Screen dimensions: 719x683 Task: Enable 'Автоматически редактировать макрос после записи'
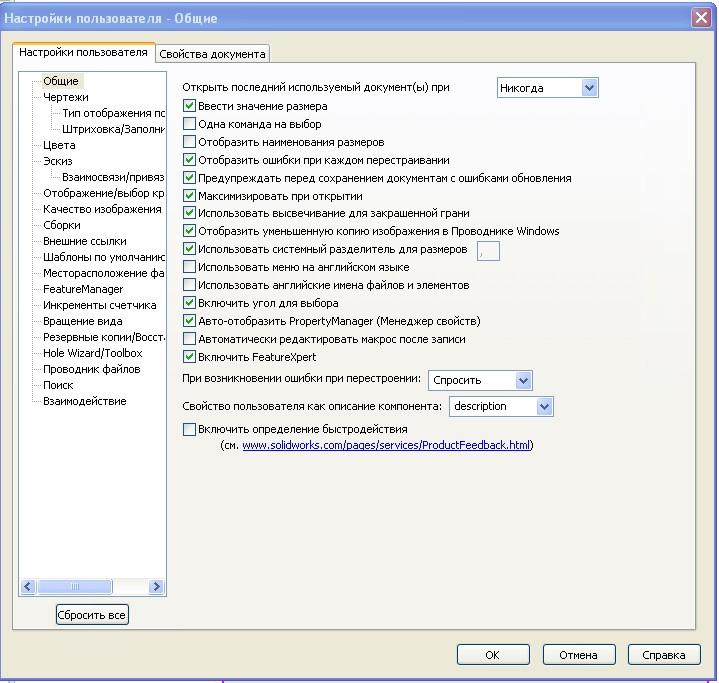tap(189, 339)
